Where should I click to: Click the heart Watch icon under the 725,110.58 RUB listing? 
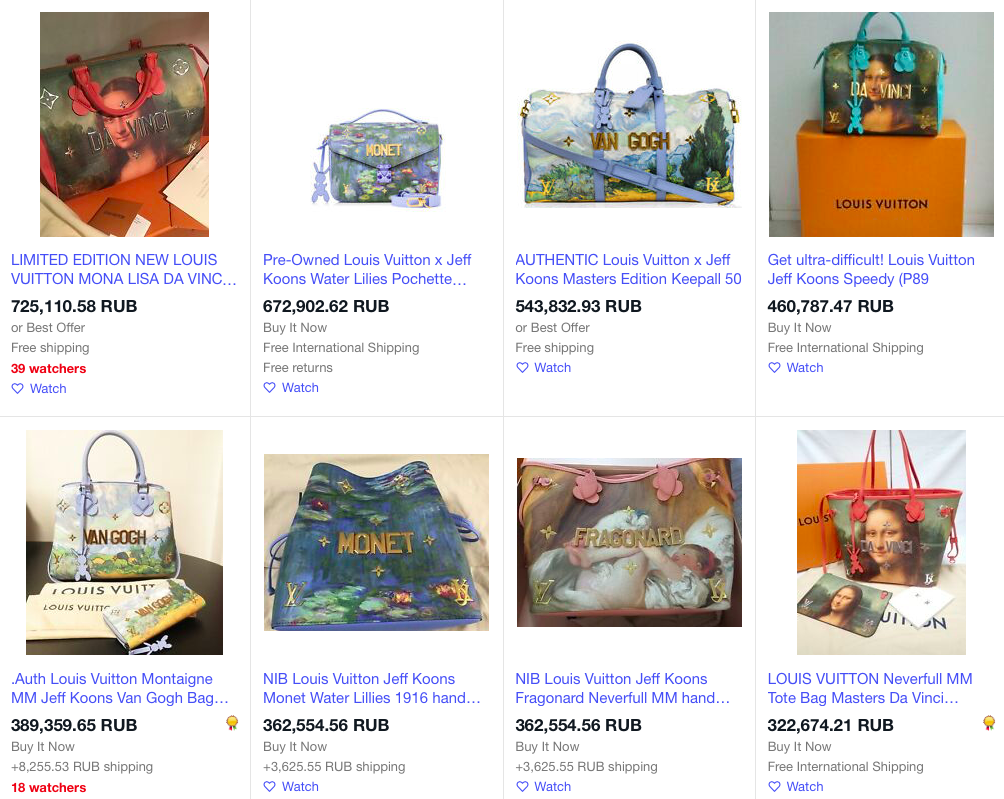tap(17, 389)
